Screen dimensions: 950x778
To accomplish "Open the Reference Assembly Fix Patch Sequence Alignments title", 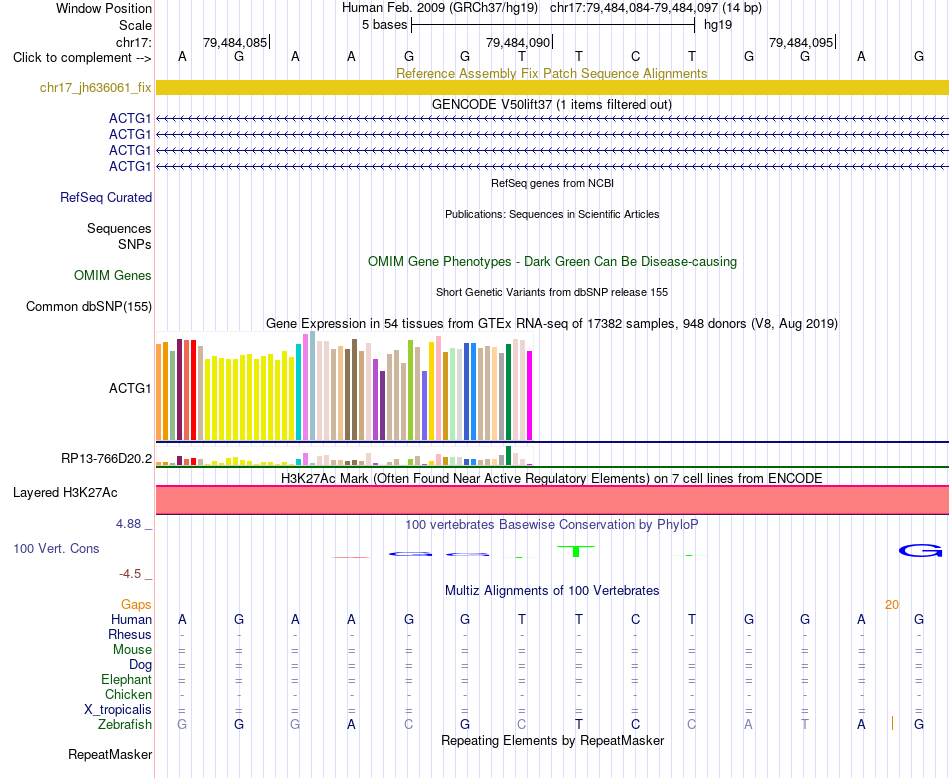I will (551, 73).
